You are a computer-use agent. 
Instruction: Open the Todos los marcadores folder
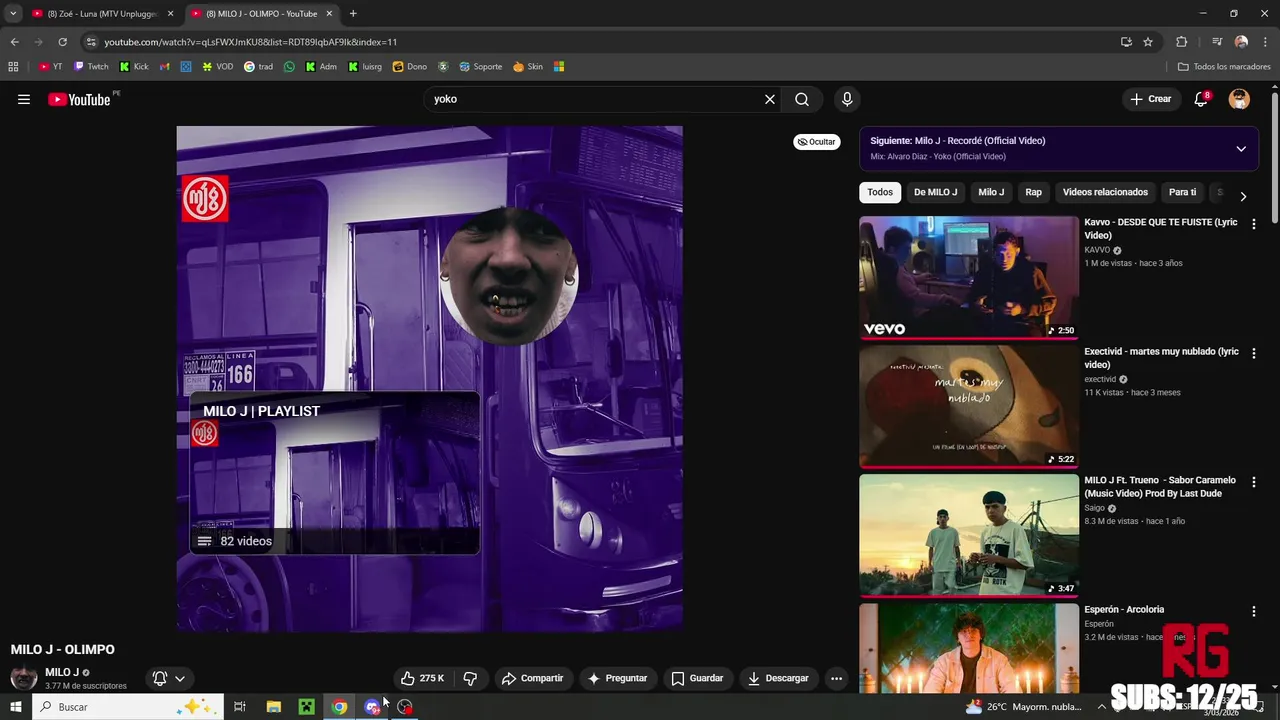pos(1224,67)
